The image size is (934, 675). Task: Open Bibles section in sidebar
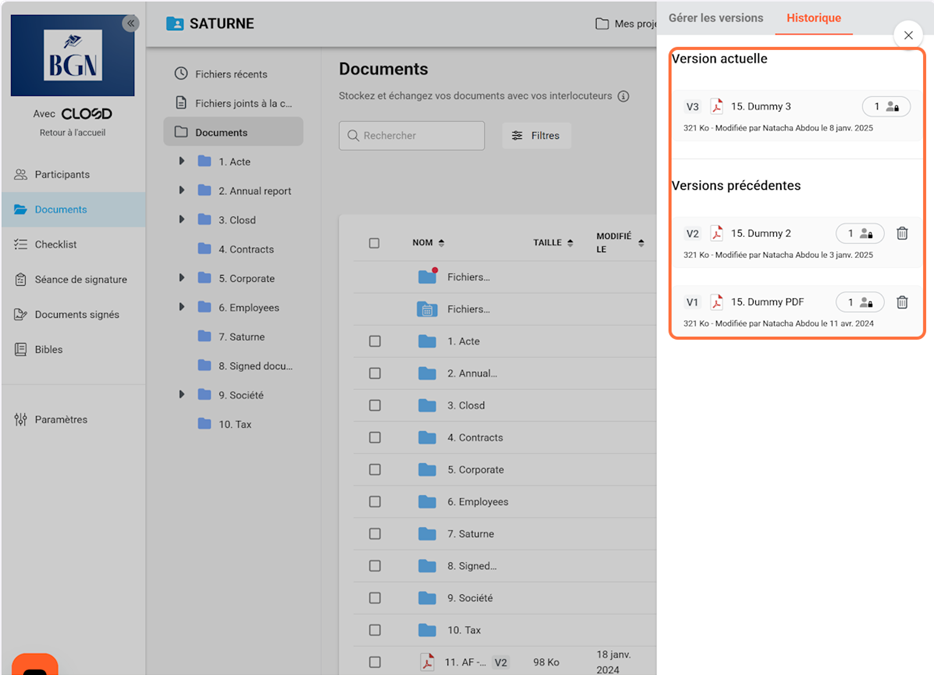[x=48, y=350]
